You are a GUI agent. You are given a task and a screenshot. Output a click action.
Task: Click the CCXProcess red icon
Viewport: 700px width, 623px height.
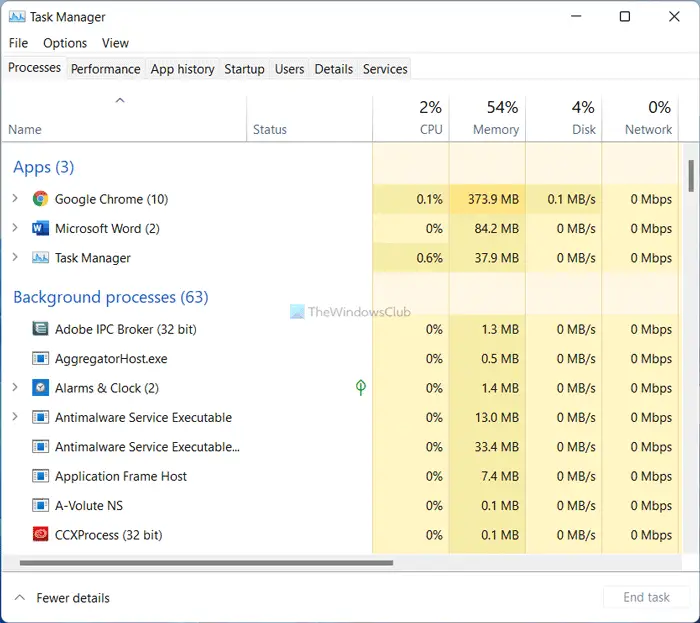coord(40,534)
